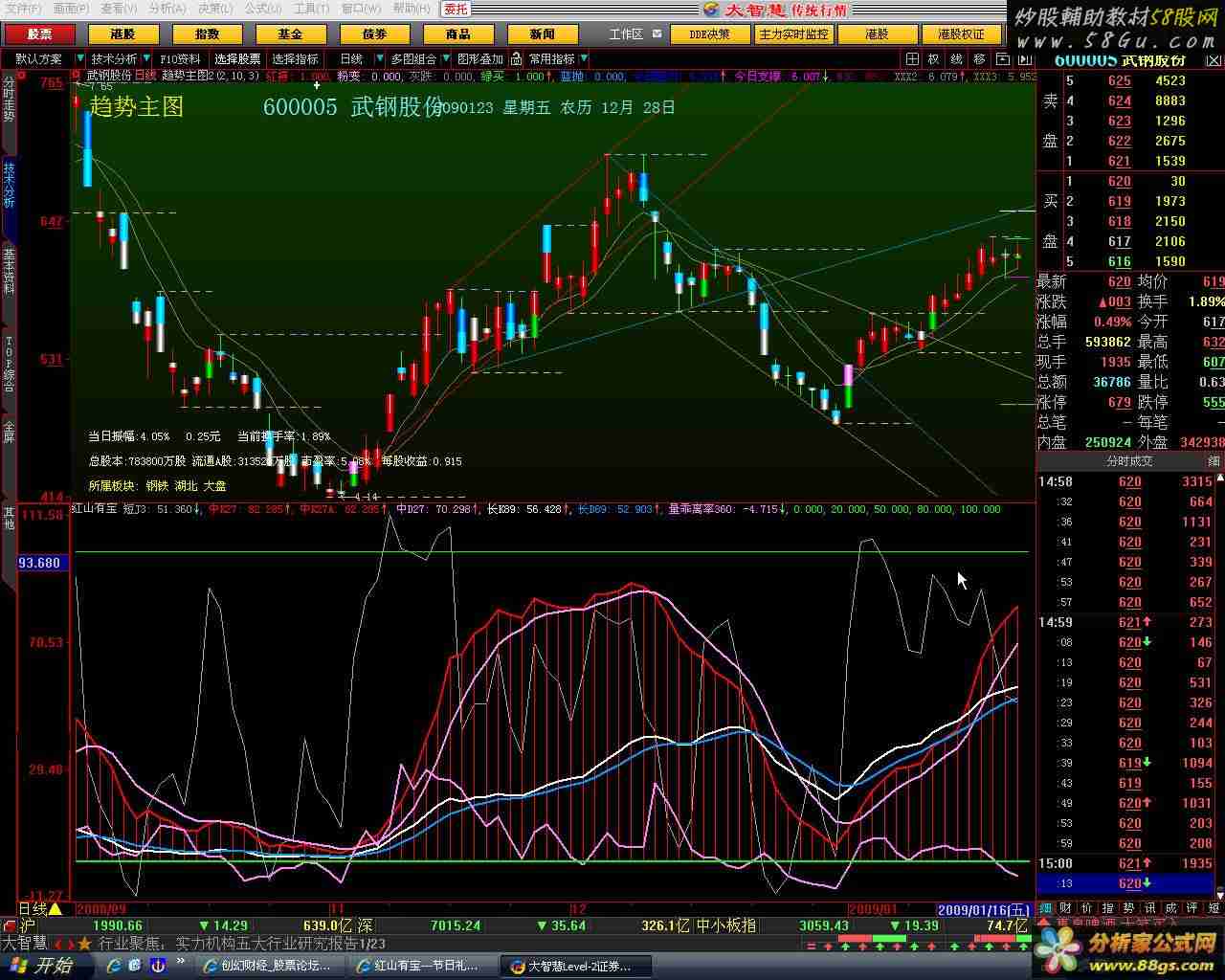Select the 评 bottom panel tab
Screen dimensions: 1225x980
pos(1192,907)
